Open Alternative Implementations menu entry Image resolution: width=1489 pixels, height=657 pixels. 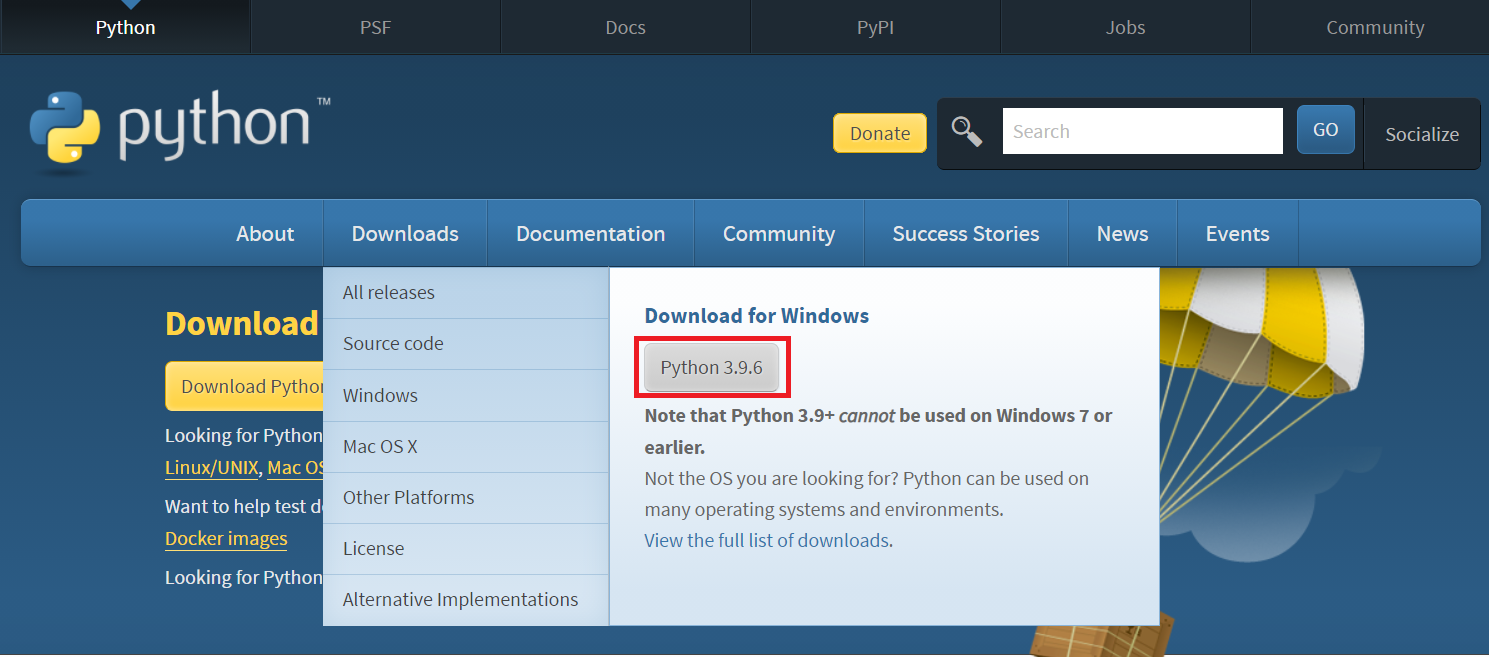tap(466, 600)
